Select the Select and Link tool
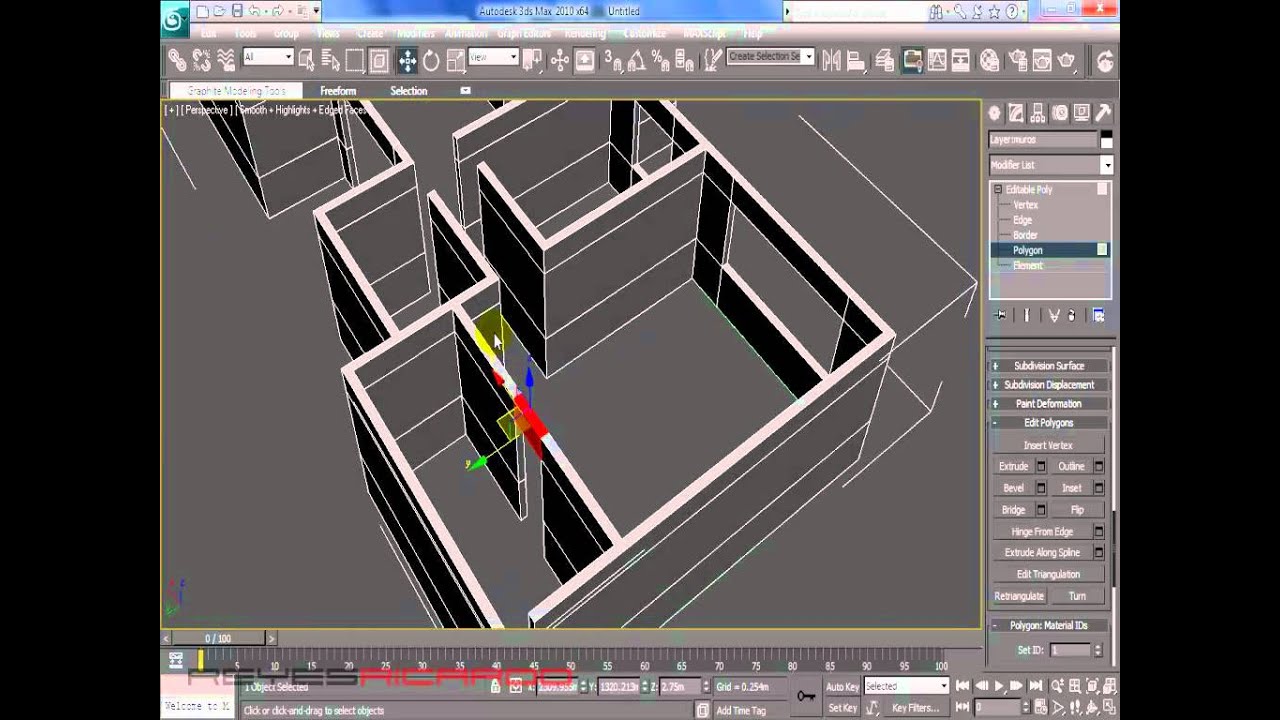The height and width of the screenshot is (720, 1280). 177,61
